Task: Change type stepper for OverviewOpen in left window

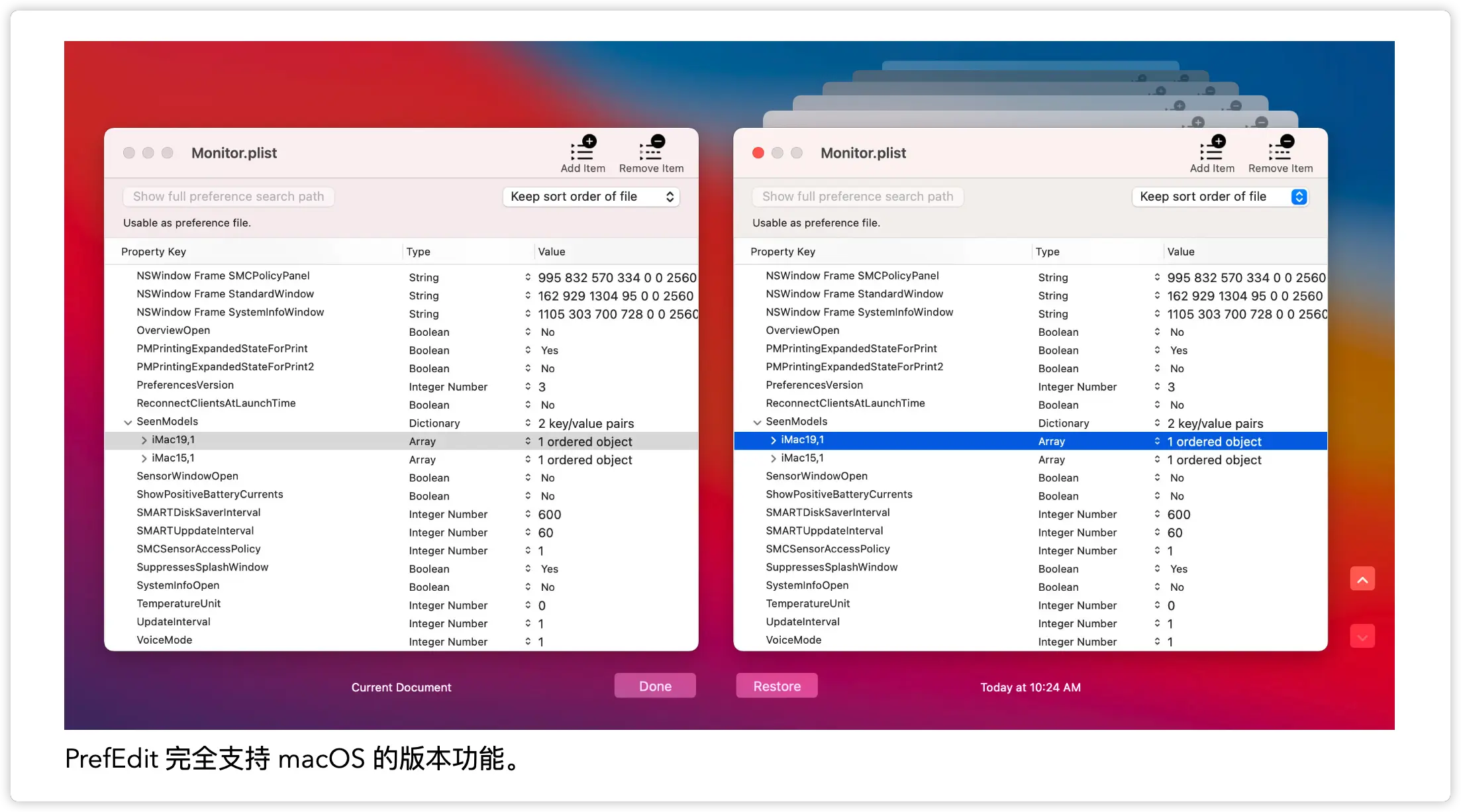Action: tap(528, 332)
